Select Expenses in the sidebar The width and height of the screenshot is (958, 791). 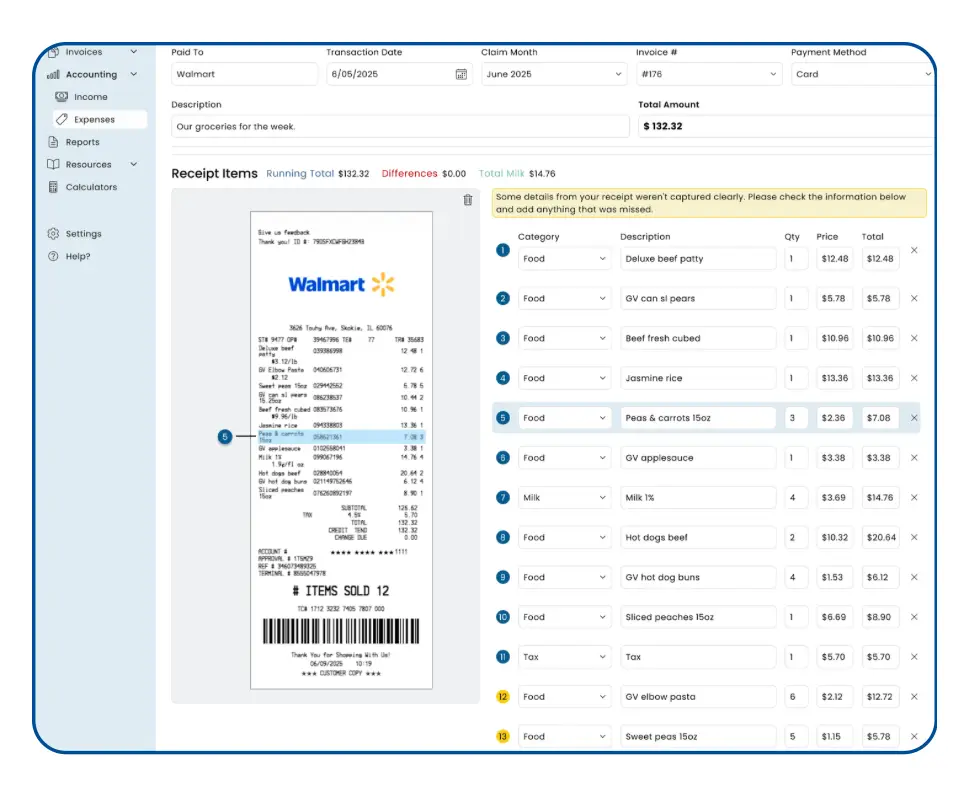[94, 119]
